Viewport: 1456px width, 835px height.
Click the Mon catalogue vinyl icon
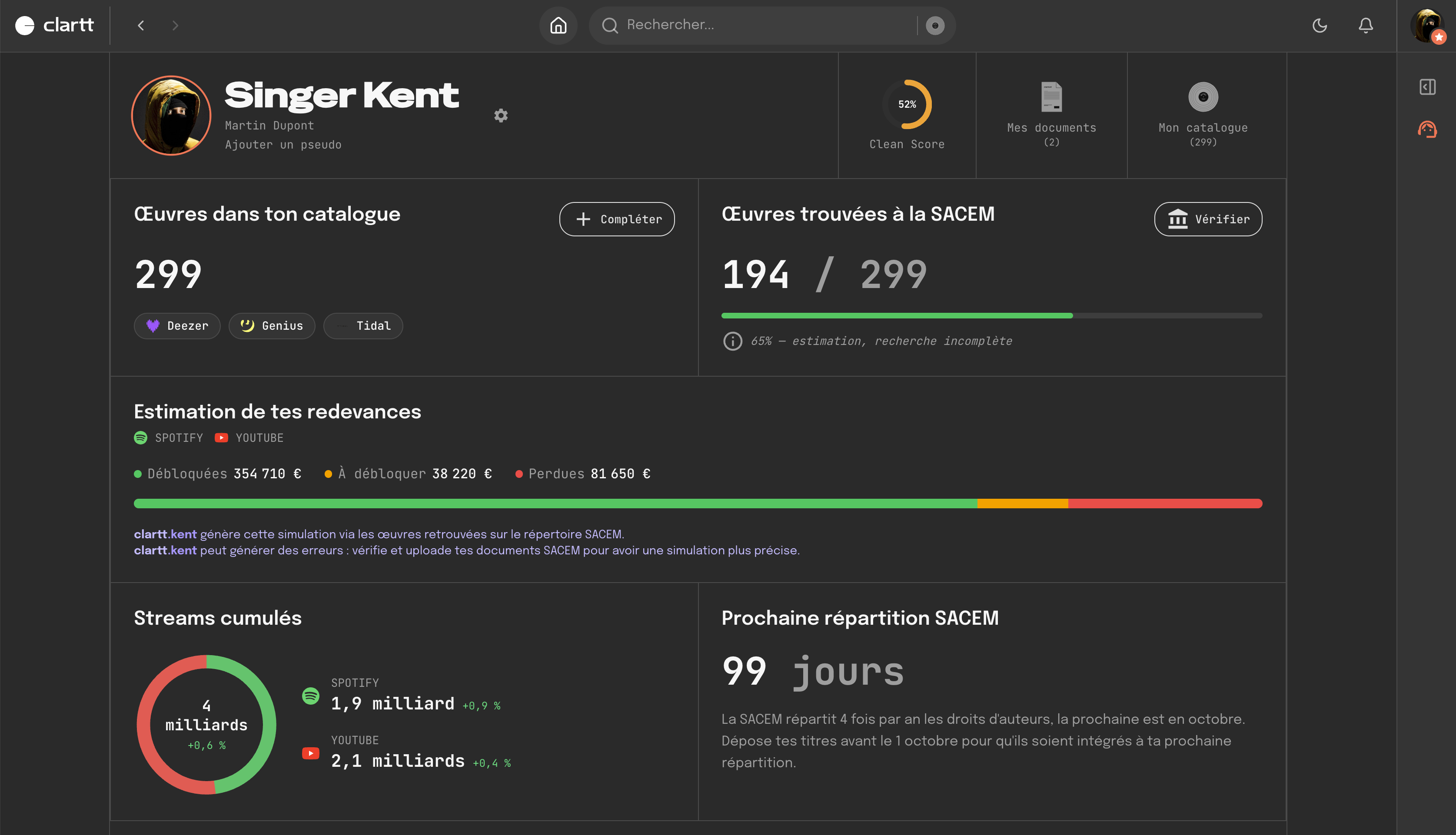[x=1203, y=96]
